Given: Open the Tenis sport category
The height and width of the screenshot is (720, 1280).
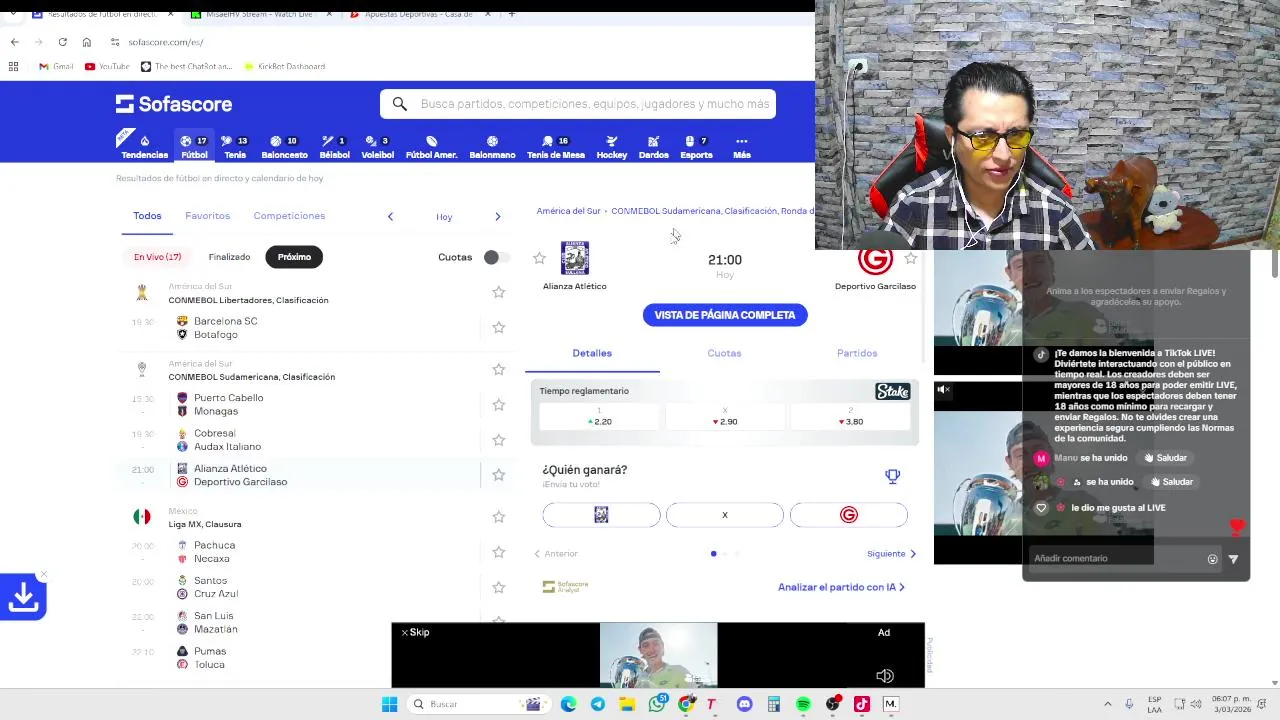Looking at the screenshot, I should (235, 147).
